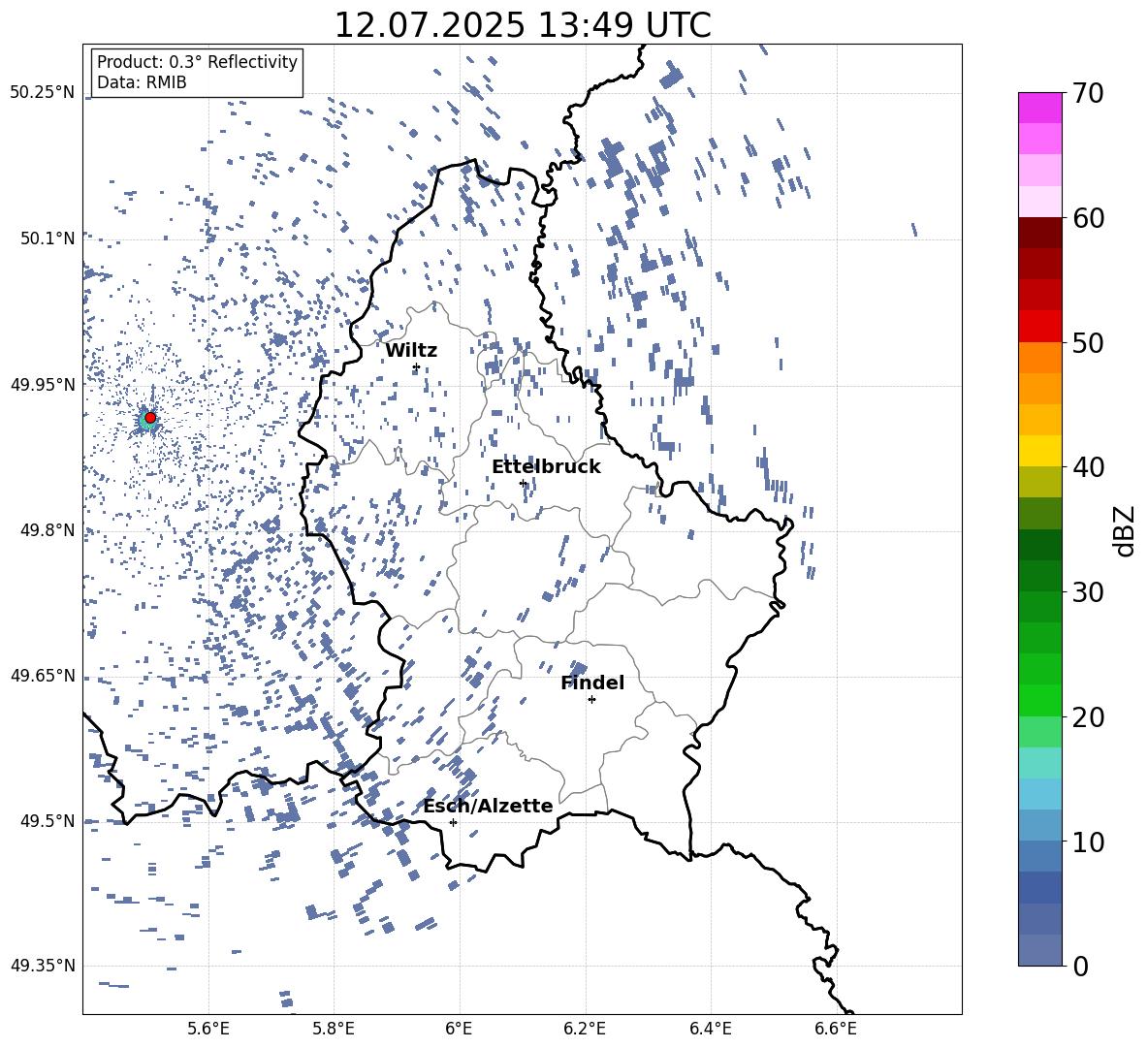Click the Wiltz city label
Viewport: 1148px width, 1048px height.
(411, 351)
